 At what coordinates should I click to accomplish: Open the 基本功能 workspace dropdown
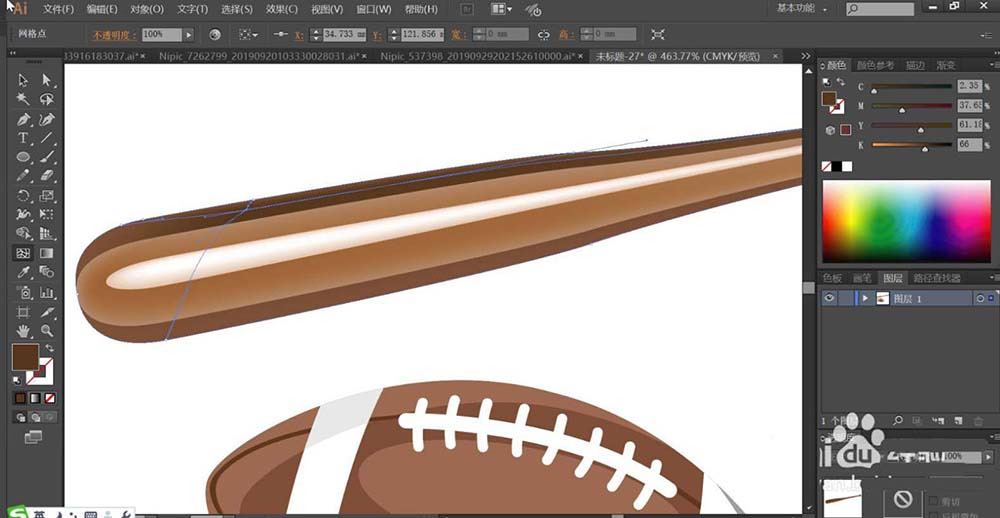point(801,9)
